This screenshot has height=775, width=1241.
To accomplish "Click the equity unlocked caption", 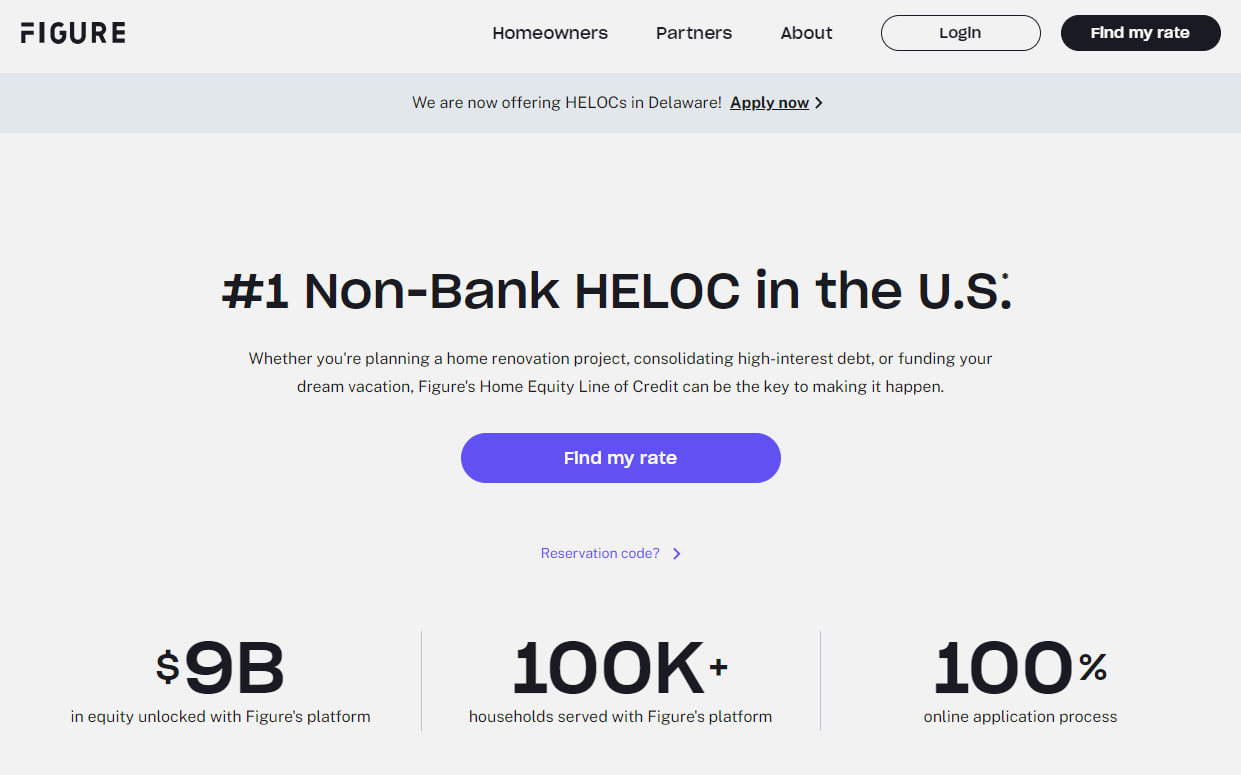I will 221,717.
